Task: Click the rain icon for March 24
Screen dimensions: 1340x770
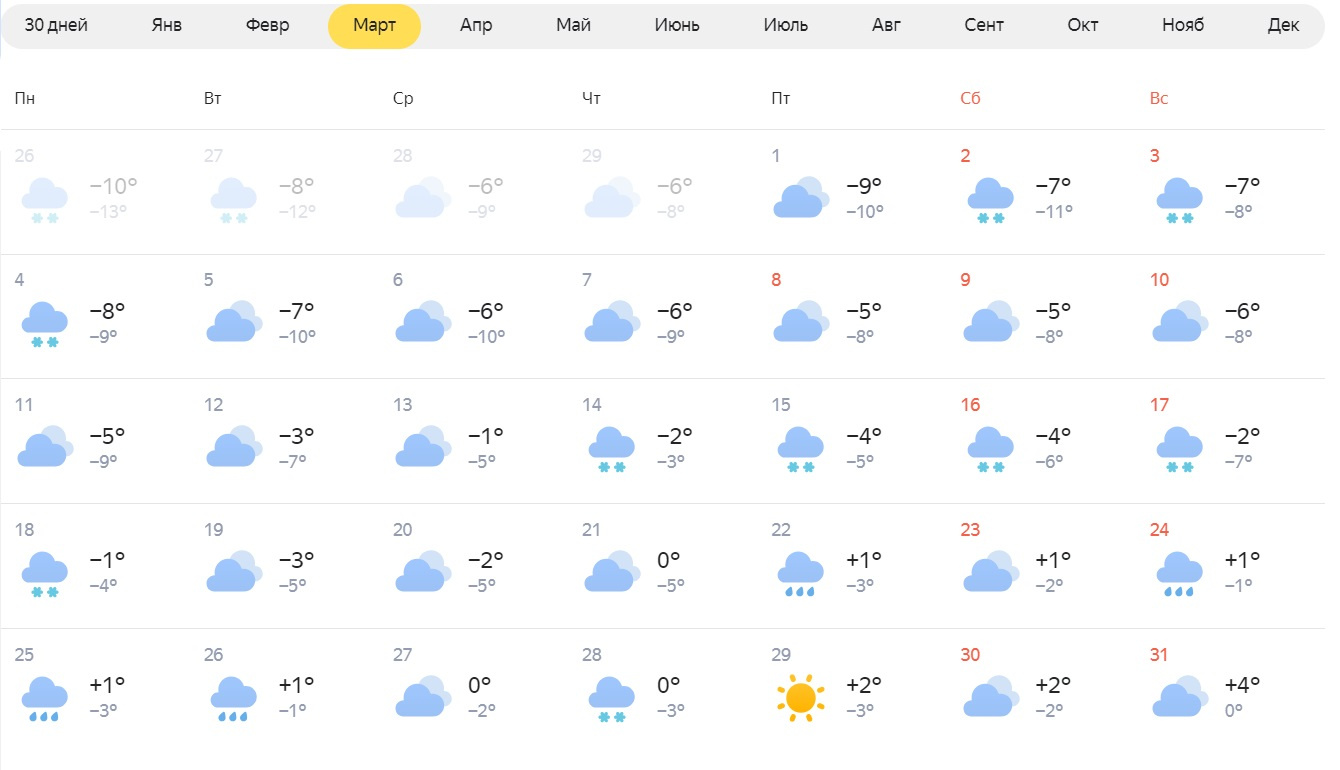Action: pos(1179,574)
